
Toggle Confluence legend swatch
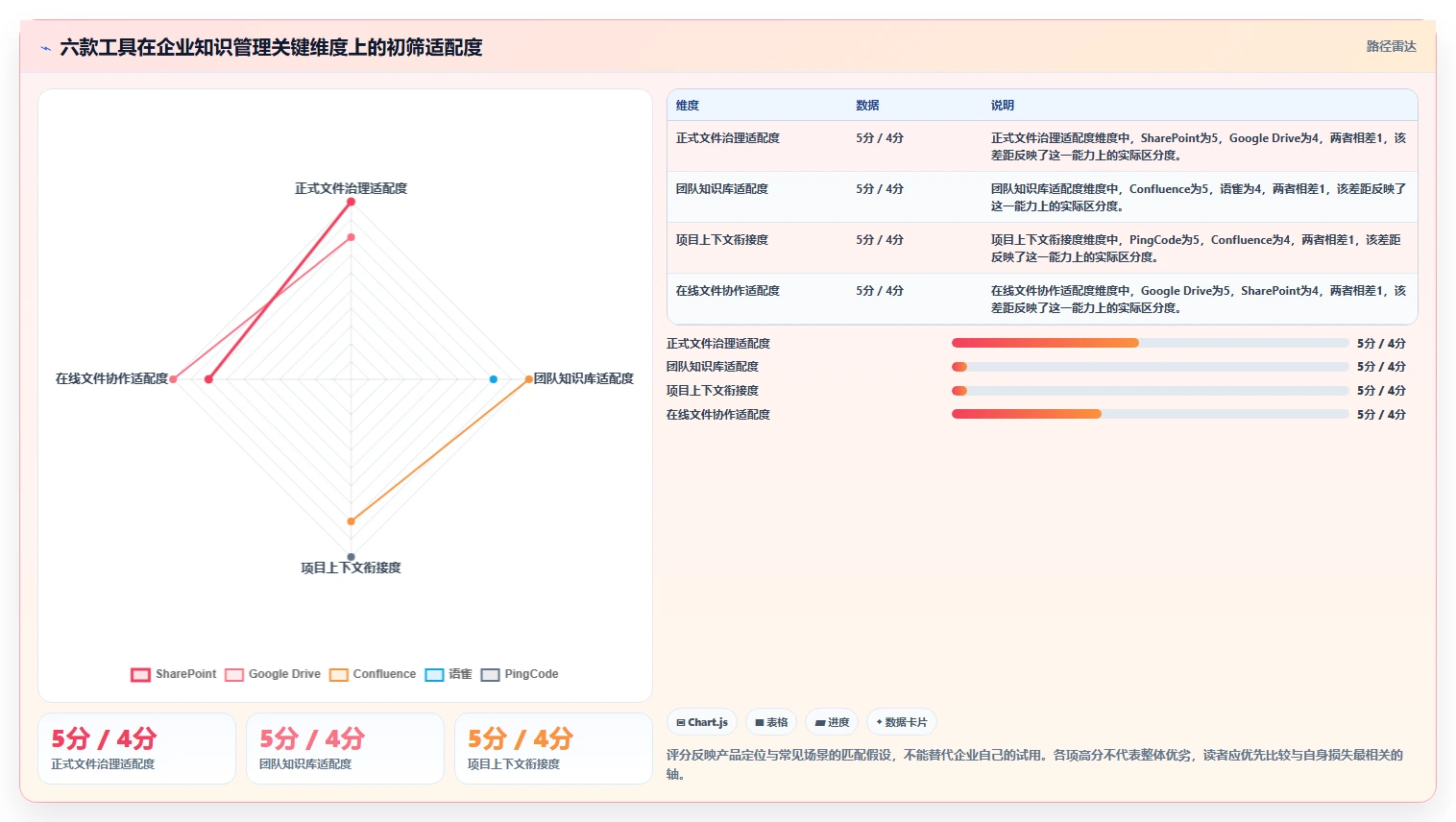pos(338,674)
